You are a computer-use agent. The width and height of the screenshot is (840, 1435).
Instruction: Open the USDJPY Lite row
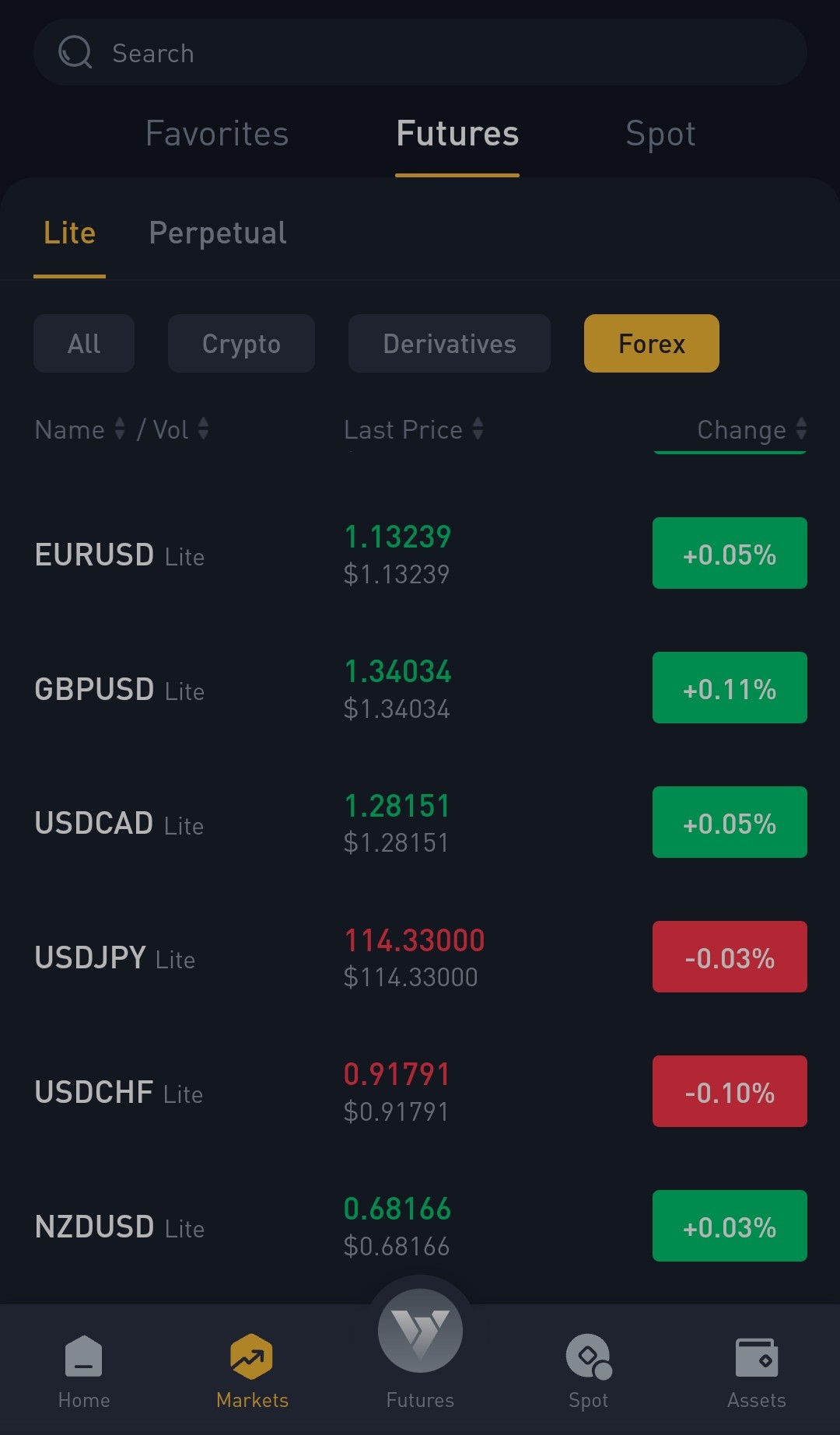420,957
